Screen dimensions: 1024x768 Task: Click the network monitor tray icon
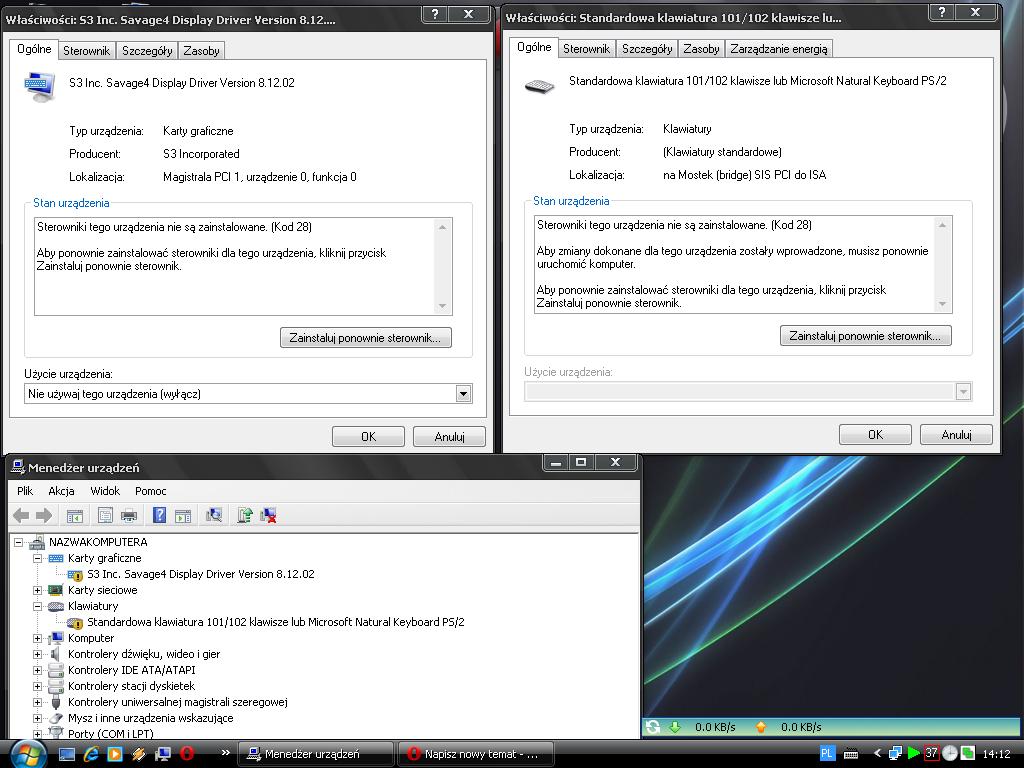[x=896, y=753]
